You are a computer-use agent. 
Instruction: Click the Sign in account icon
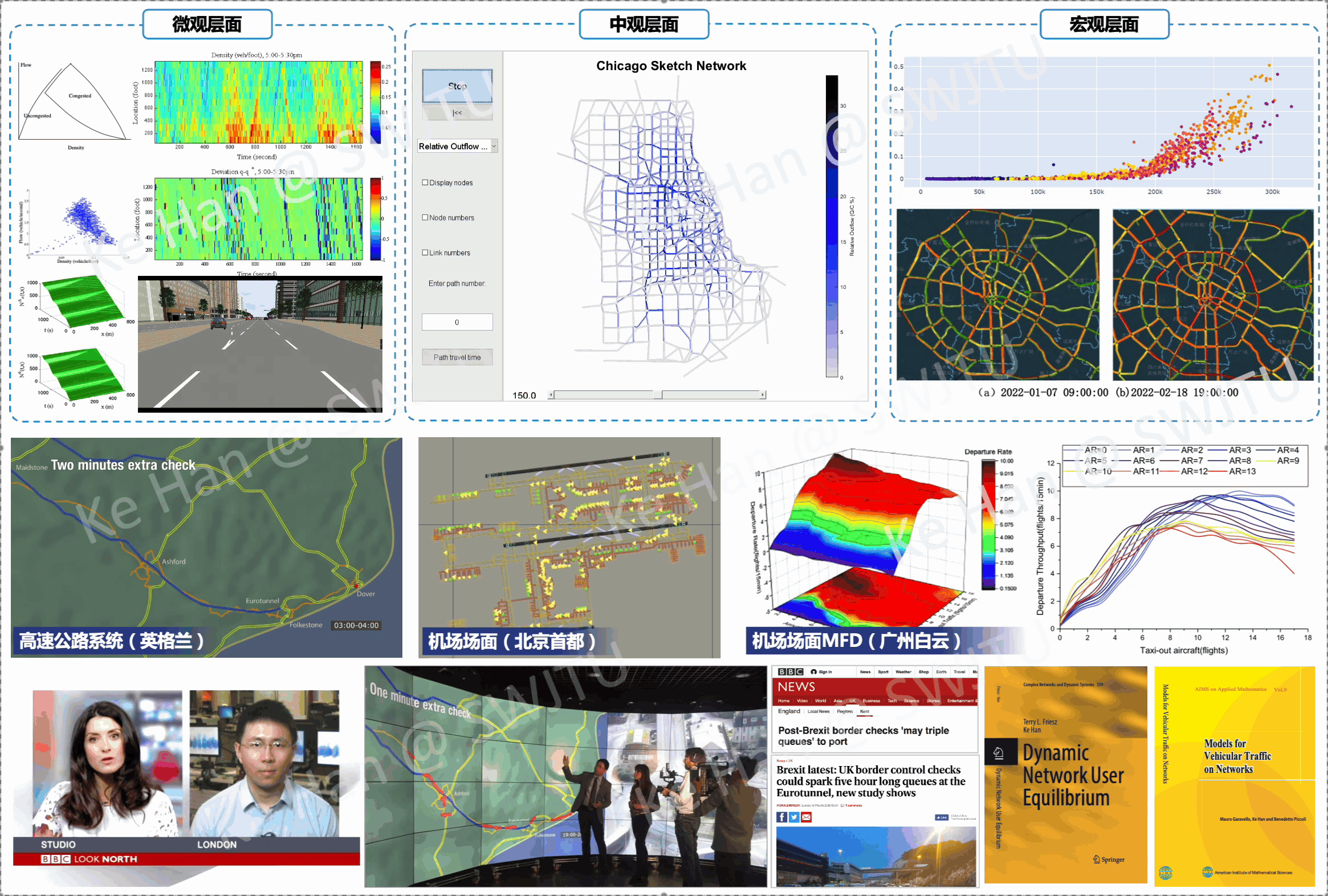coord(814,672)
